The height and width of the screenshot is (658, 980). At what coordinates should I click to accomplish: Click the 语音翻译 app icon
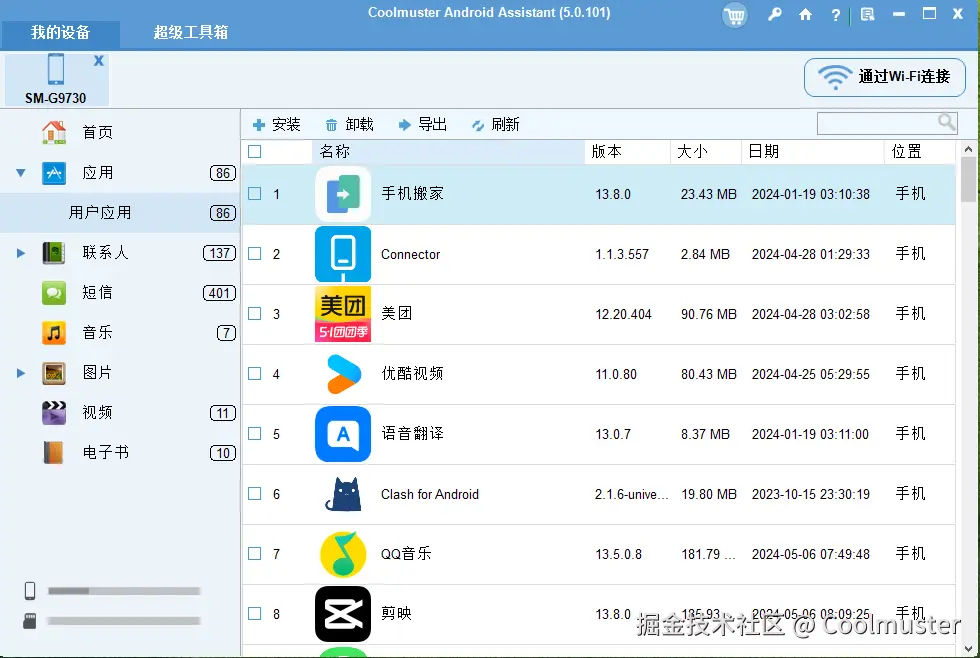343,434
